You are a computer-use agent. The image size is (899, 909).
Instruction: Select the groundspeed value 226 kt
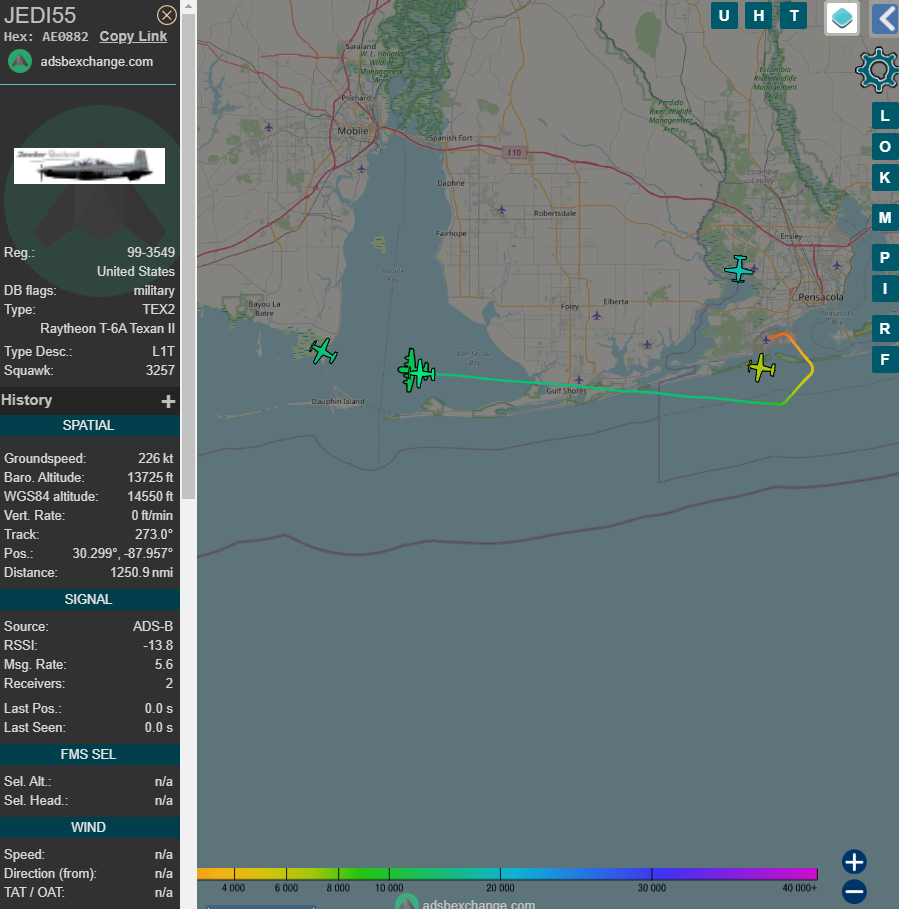(x=155, y=458)
